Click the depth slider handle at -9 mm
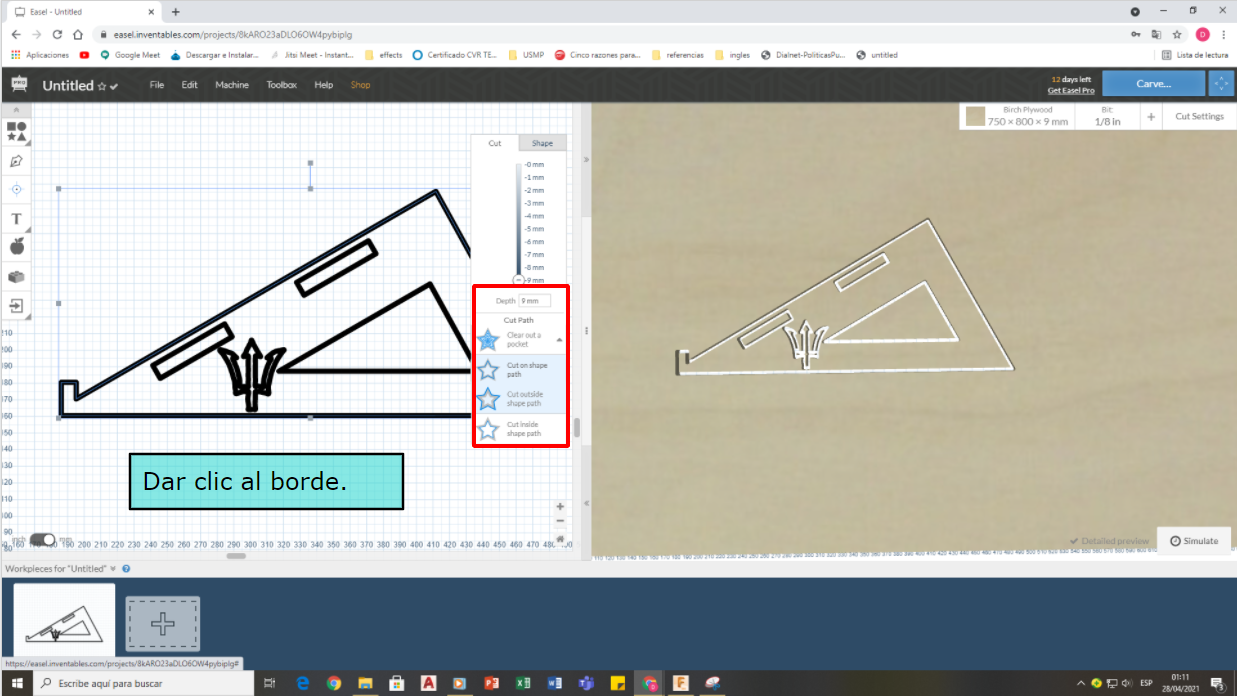The height and width of the screenshot is (696, 1237). 518,280
